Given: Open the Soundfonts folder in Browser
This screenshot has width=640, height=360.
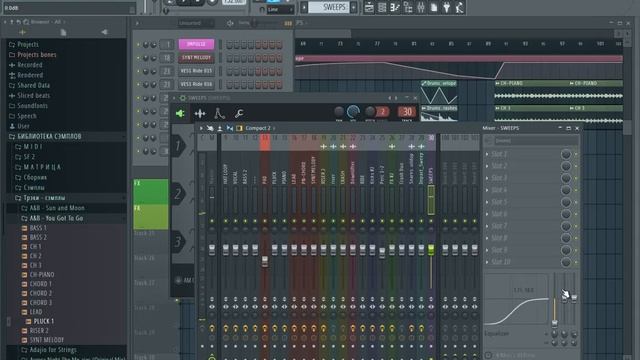Looking at the screenshot, I should click(x=32, y=105).
